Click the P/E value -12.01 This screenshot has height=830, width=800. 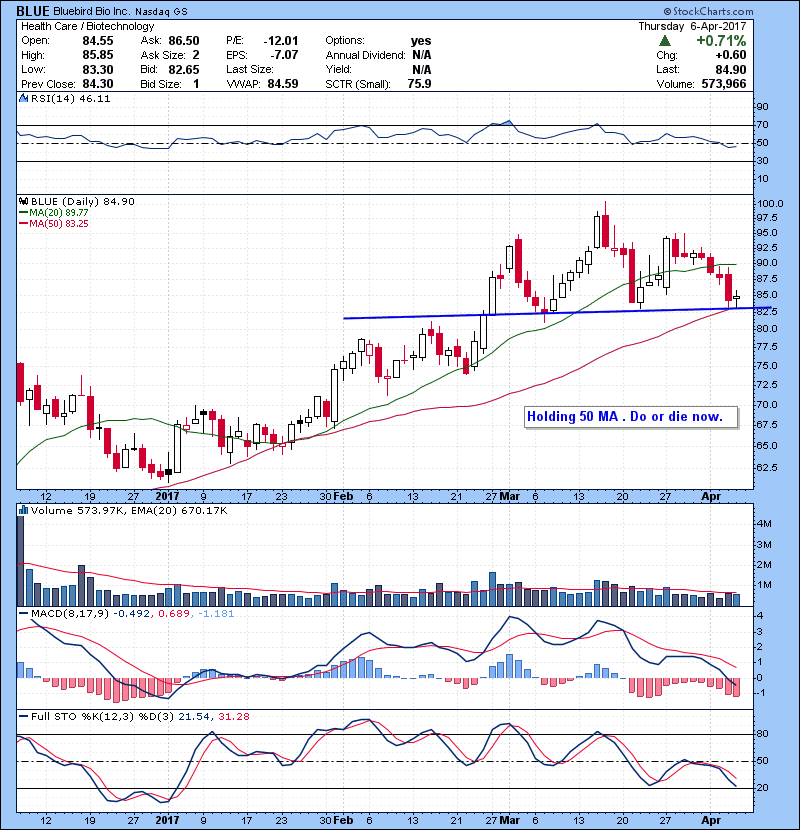[x=281, y=41]
